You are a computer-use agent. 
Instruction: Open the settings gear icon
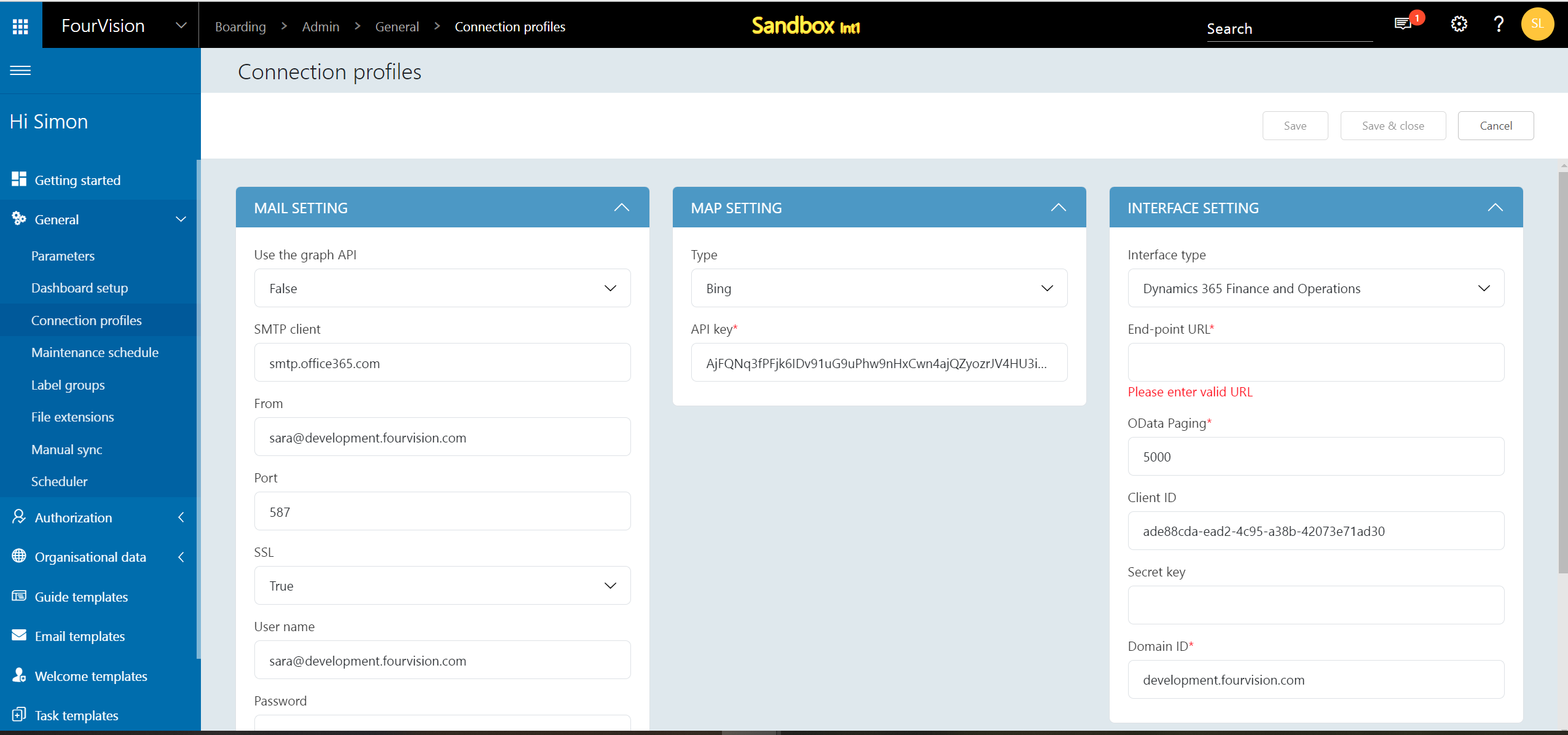coord(1459,25)
